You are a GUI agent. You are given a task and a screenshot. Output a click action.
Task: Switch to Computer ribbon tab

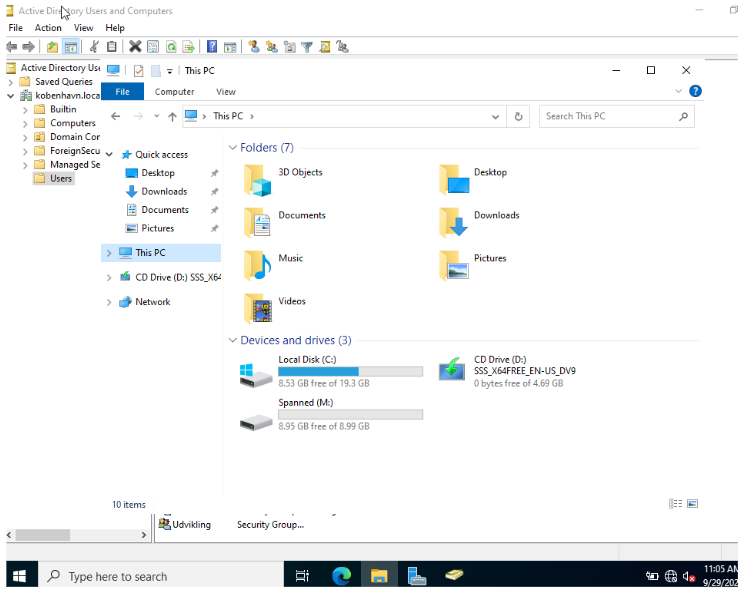tap(174, 91)
